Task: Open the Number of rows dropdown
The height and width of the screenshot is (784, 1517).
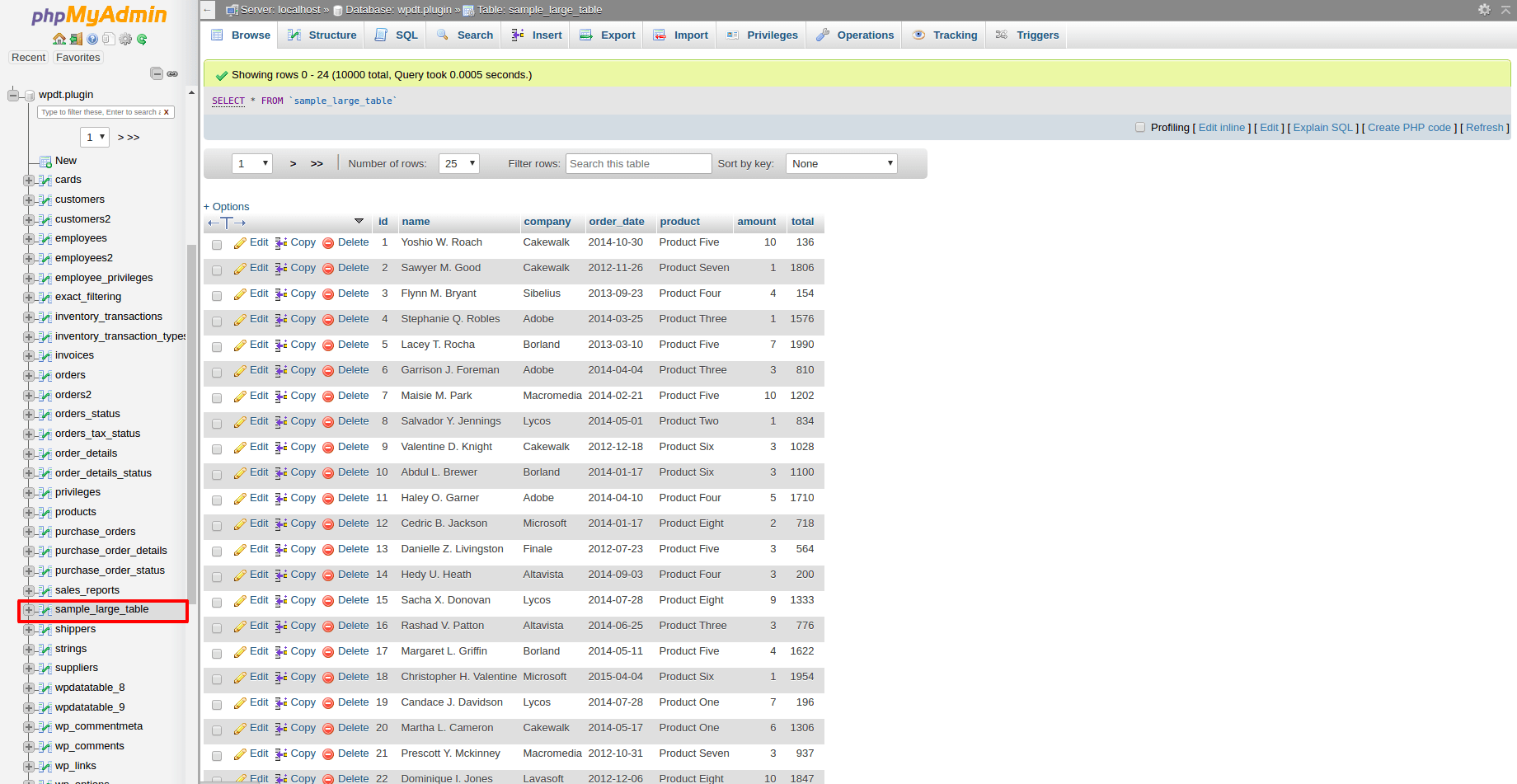Action: click(459, 163)
